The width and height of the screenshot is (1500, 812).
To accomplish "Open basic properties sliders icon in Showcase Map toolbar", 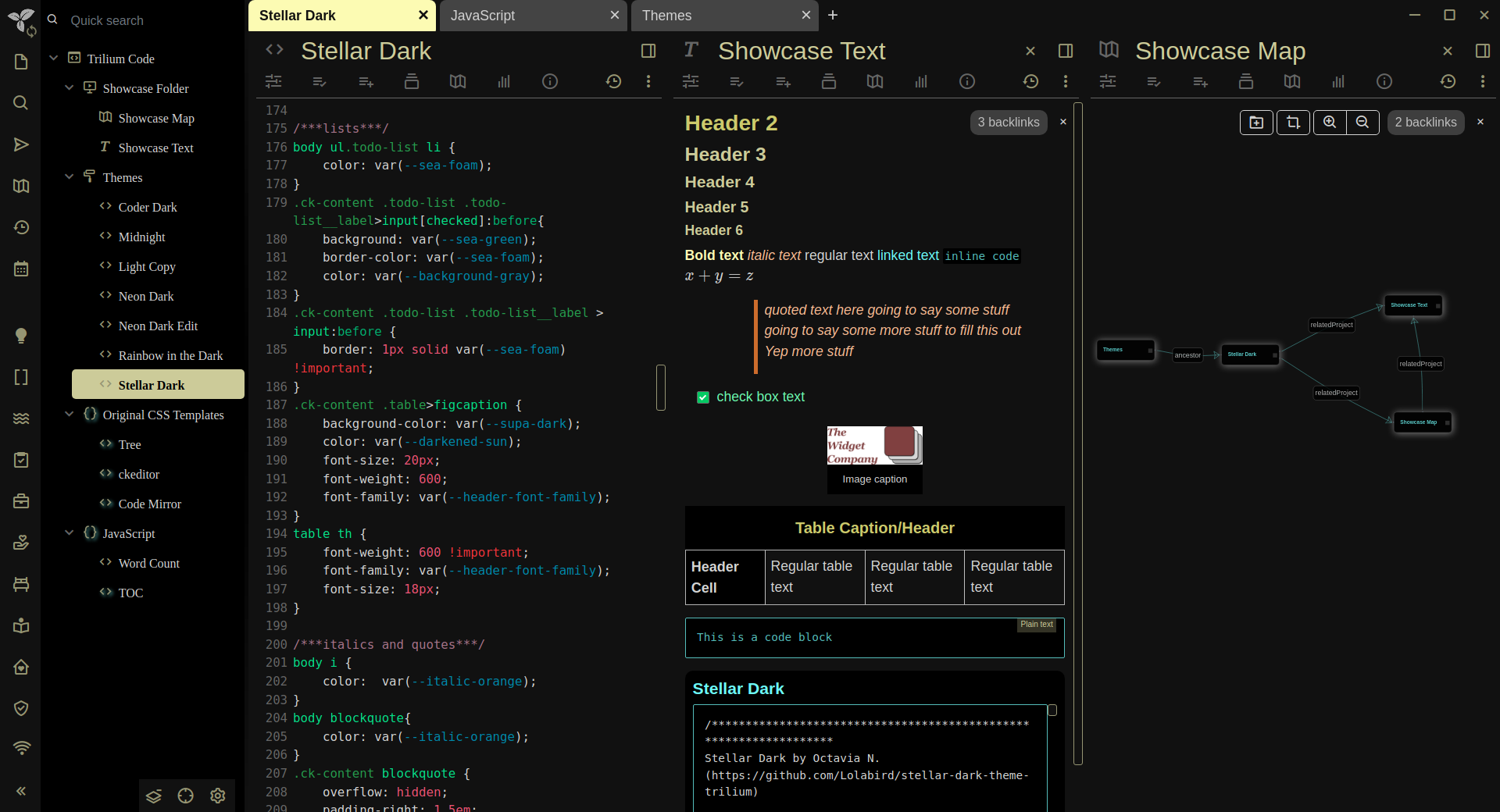I will click(x=1107, y=81).
